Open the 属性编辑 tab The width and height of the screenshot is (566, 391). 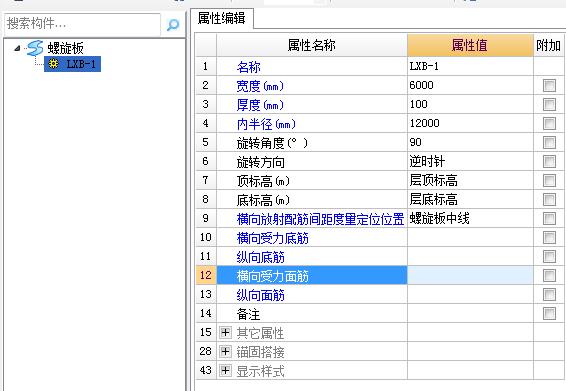(x=221, y=18)
